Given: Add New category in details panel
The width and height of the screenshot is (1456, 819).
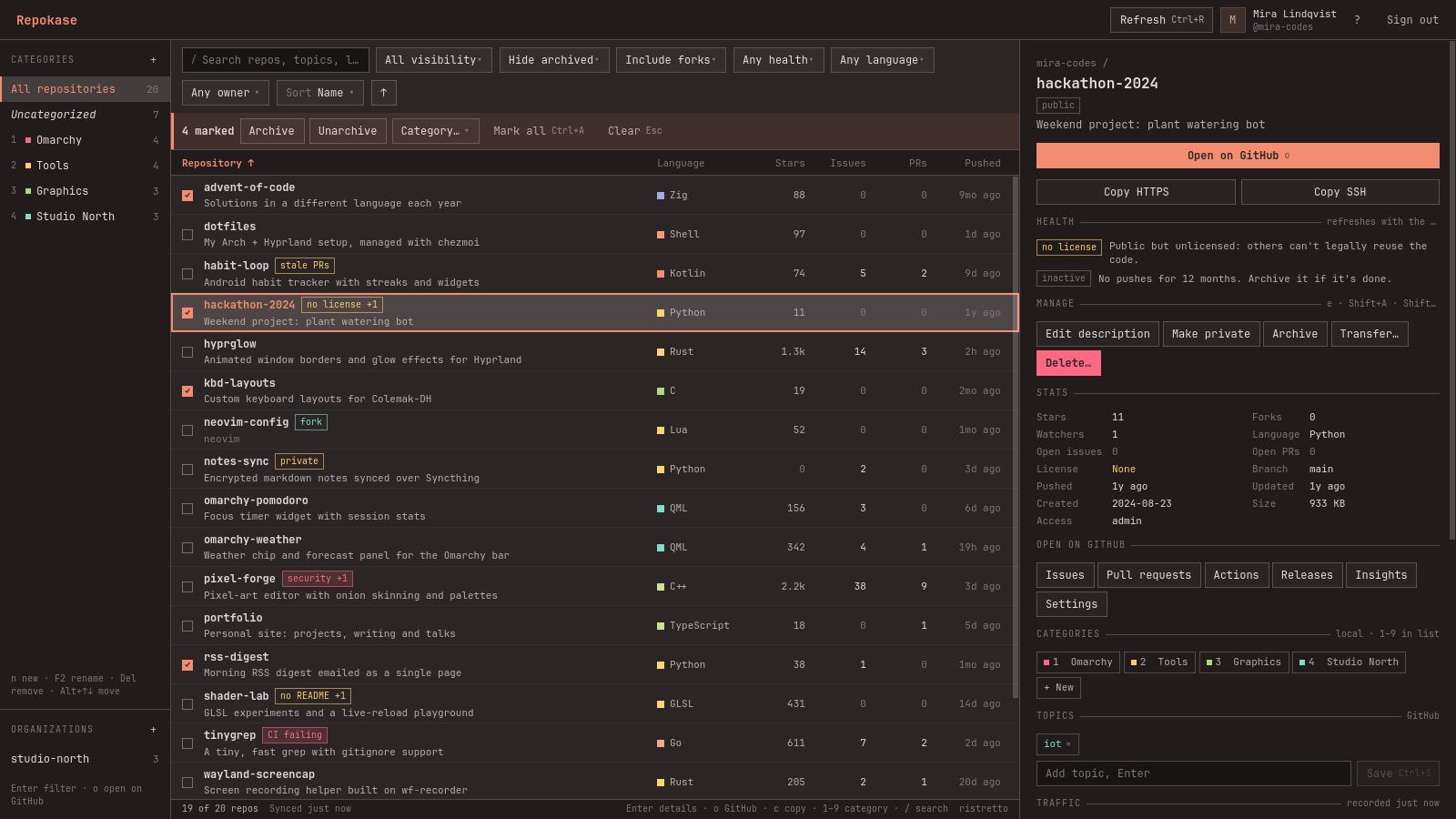Looking at the screenshot, I should click(1058, 688).
